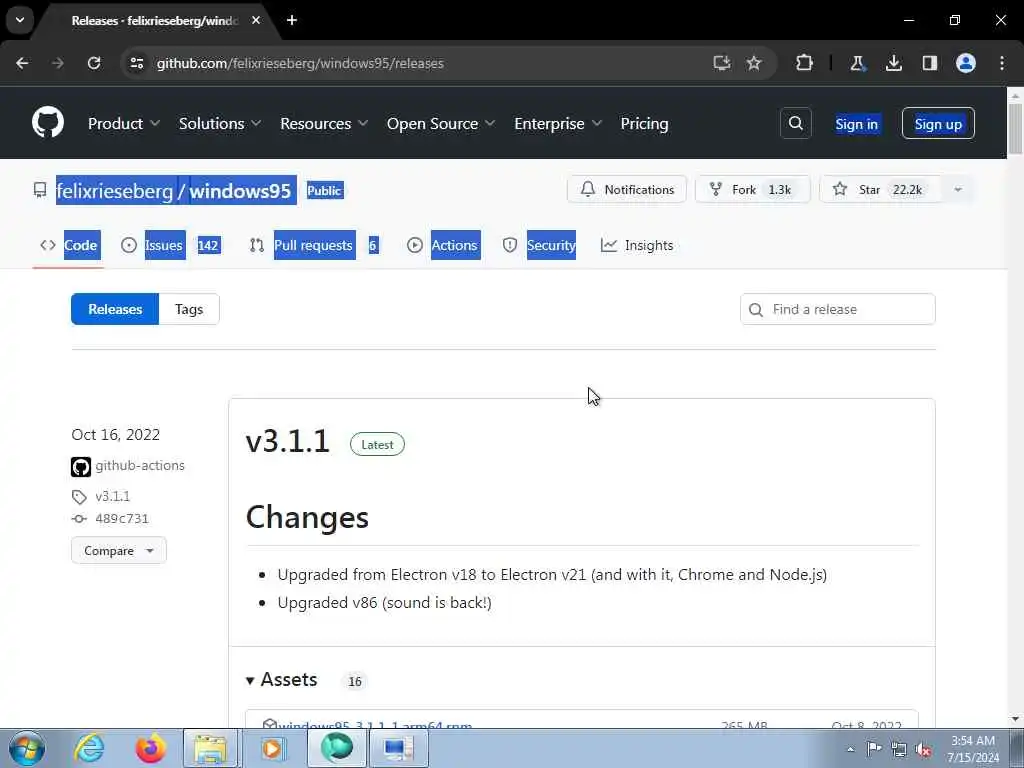Open the Pricing page
1024x768 pixels.
[x=645, y=123]
